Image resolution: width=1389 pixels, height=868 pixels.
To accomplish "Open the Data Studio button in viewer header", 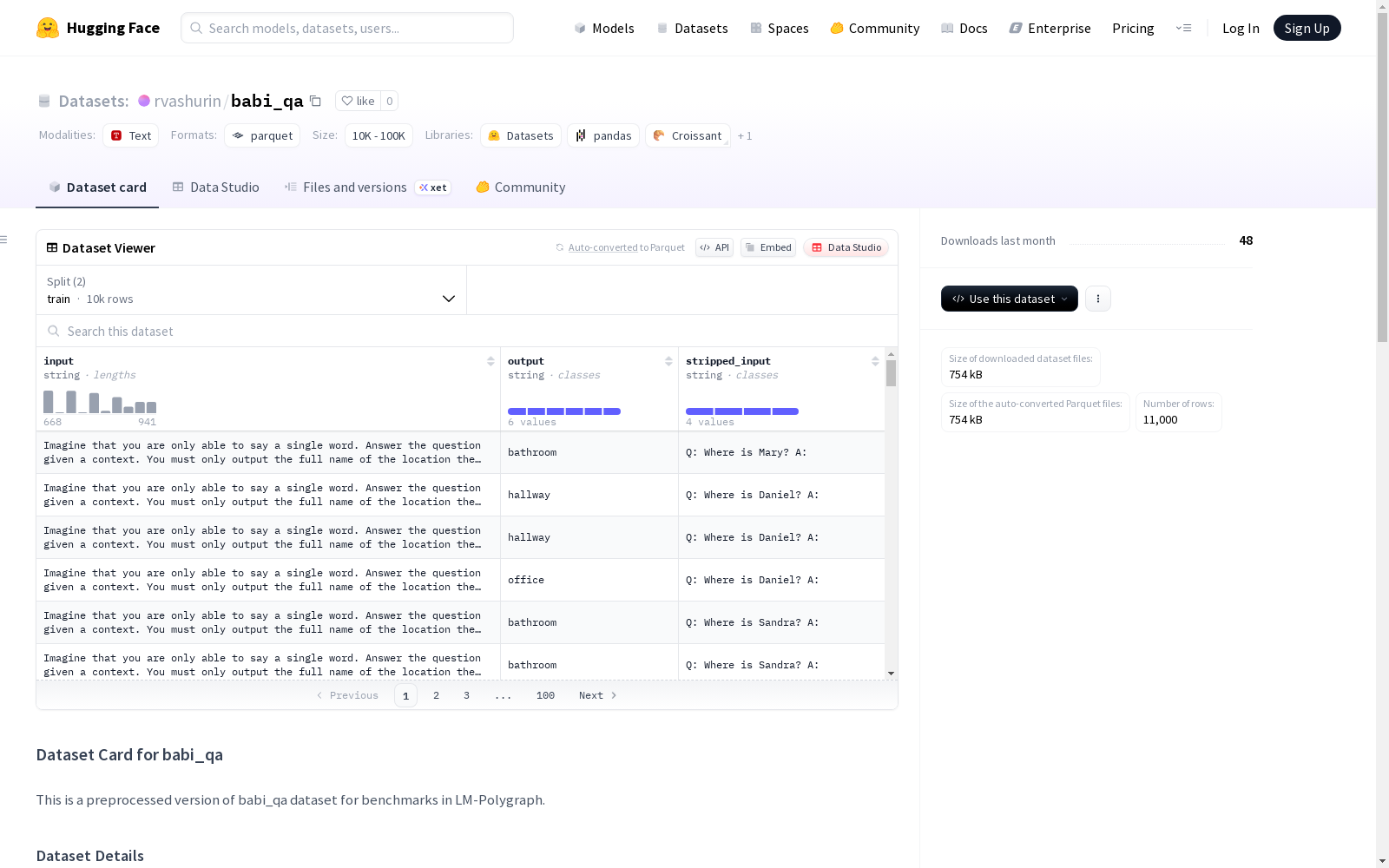I will point(846,247).
